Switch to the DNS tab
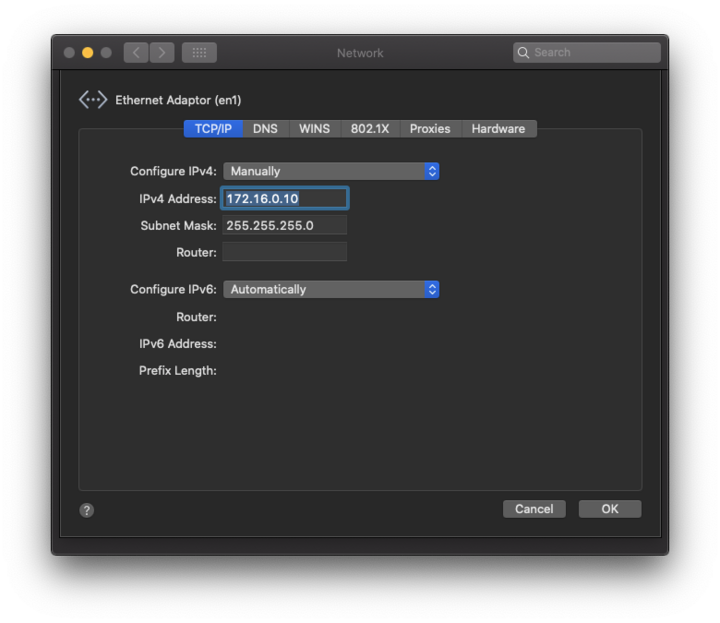 (265, 128)
